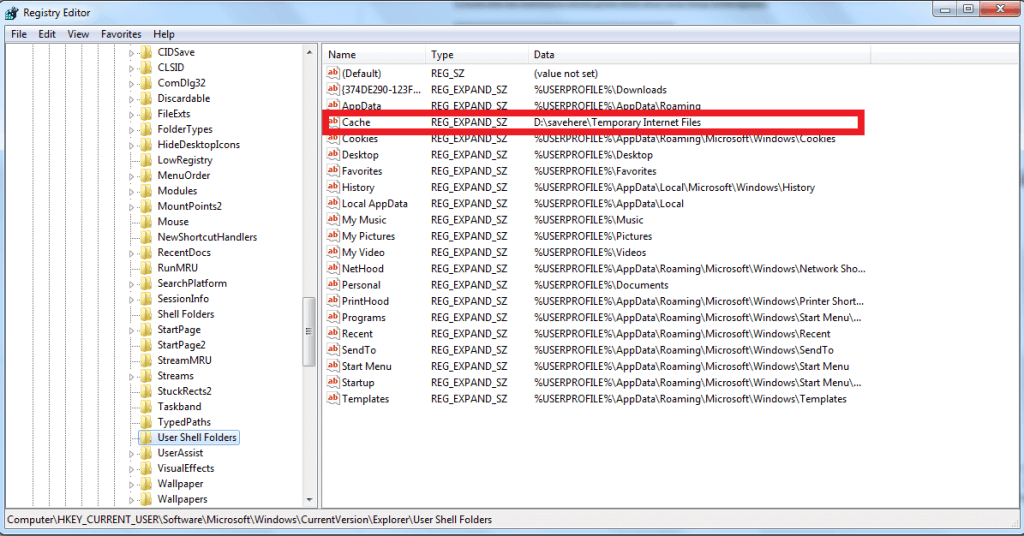Click the Desktop value string icon
This screenshot has width=1024, height=536.
[x=333, y=155]
